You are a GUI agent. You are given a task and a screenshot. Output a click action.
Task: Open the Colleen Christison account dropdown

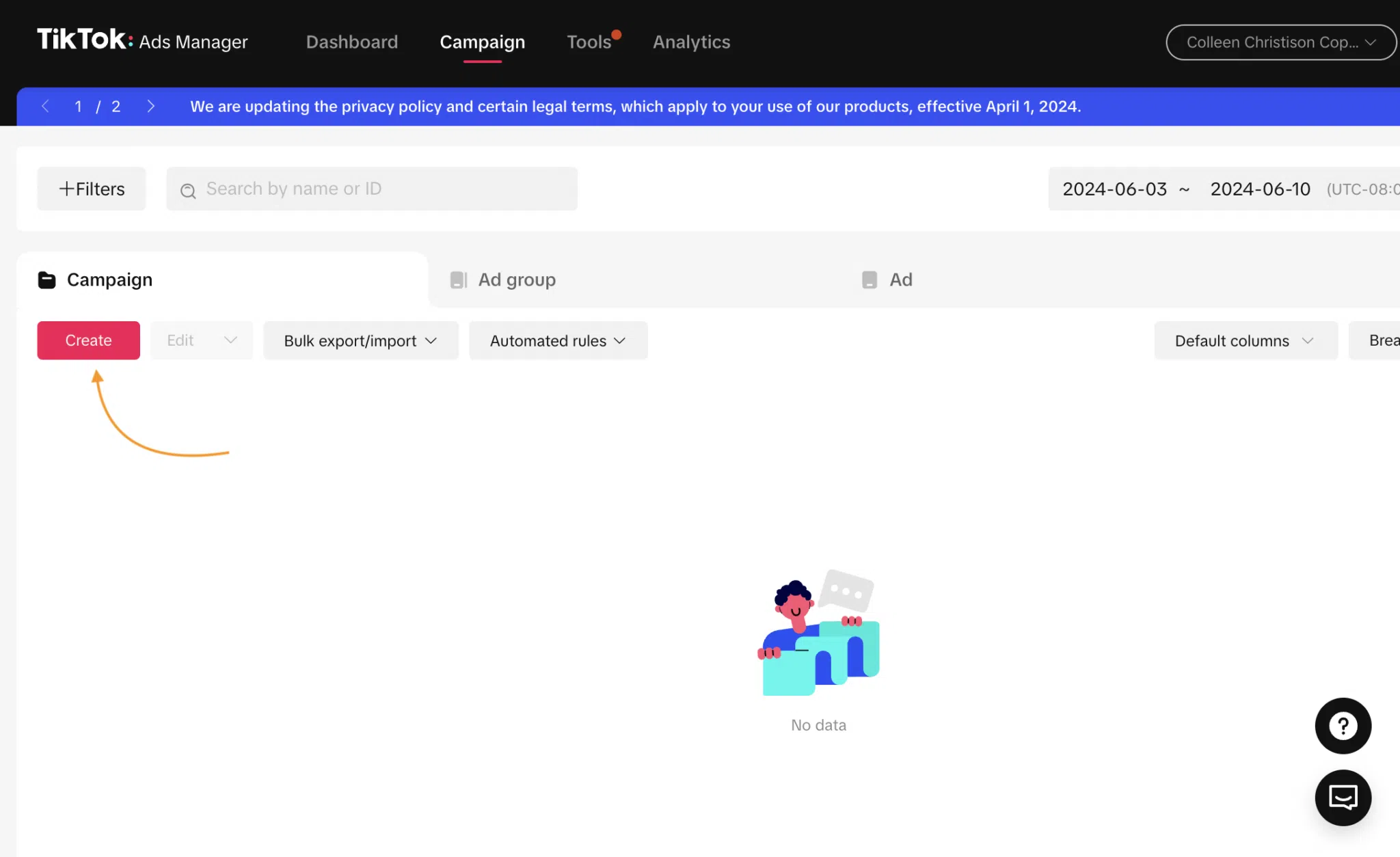pyautogui.click(x=1280, y=42)
